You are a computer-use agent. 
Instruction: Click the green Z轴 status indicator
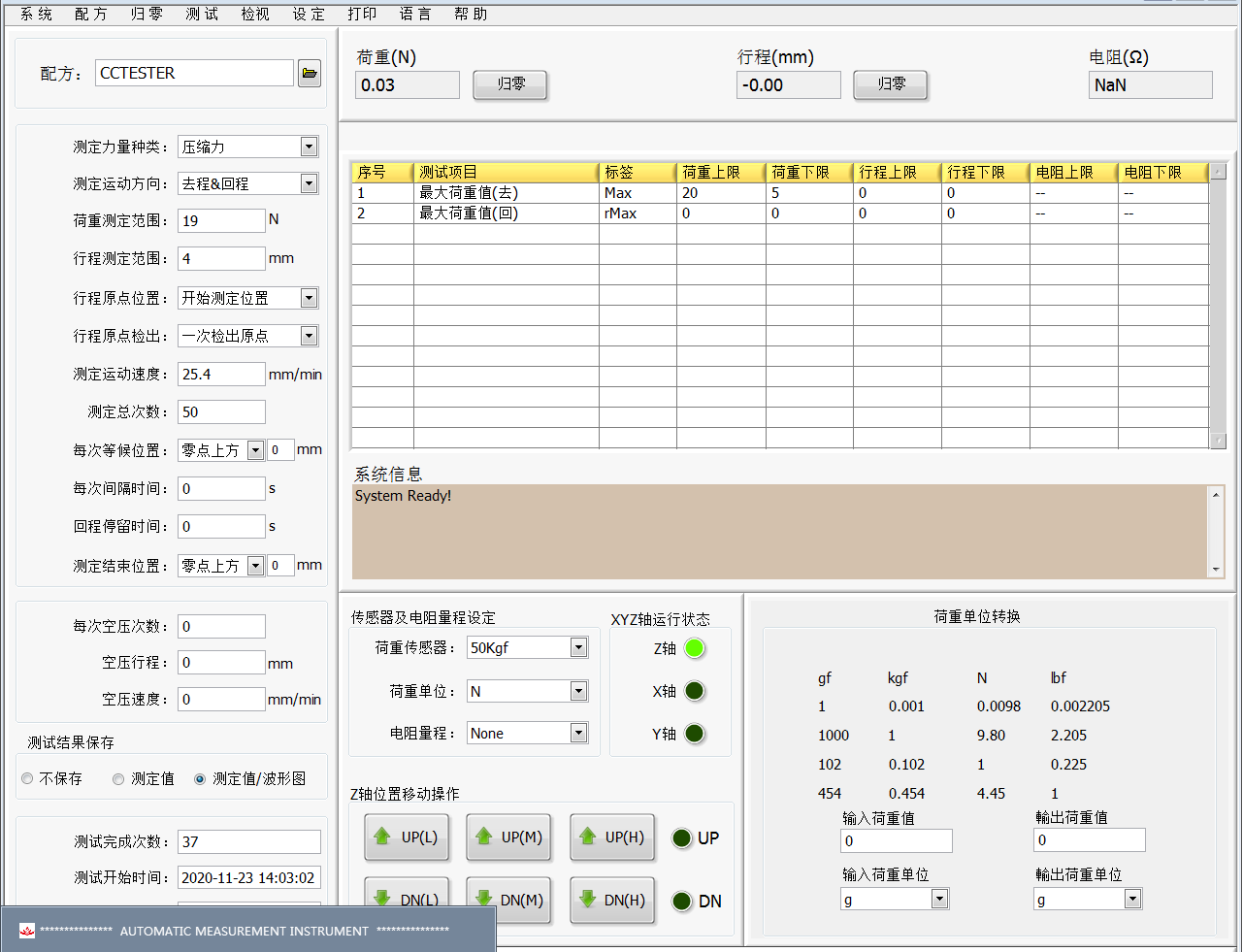(694, 648)
